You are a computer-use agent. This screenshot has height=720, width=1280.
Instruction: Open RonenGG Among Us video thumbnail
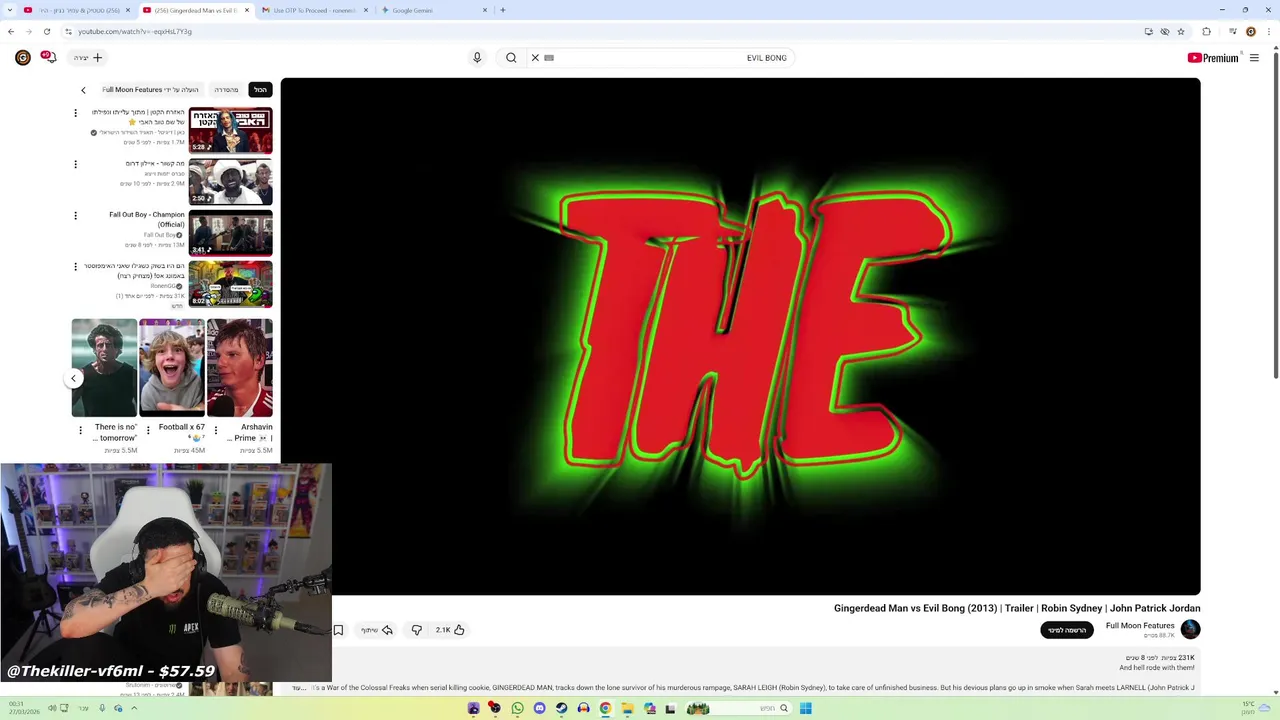230,284
